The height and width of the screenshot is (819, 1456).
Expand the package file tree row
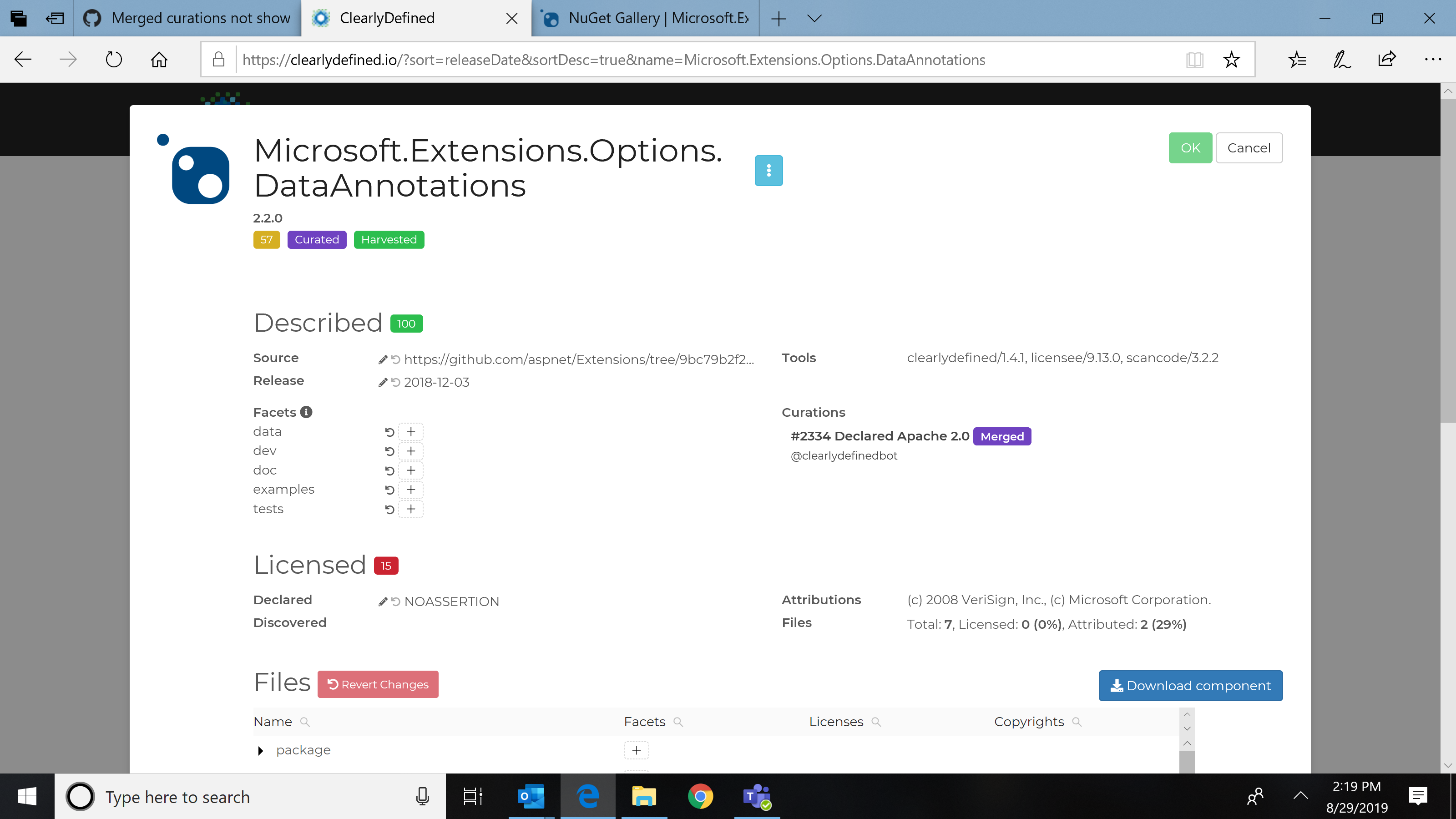coord(261,750)
